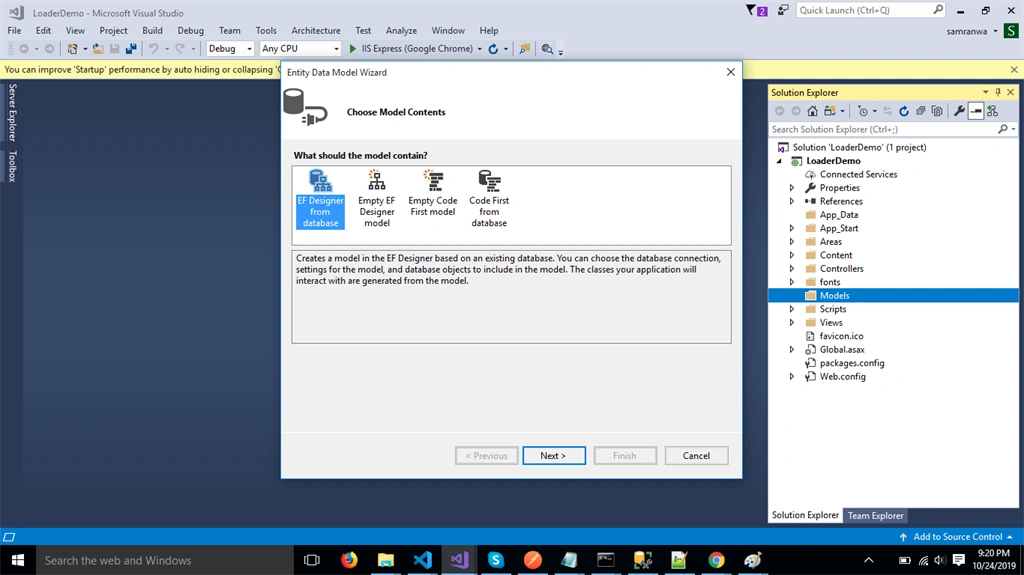Click the Collapse All icon in Solution Explorer

pos(921,111)
